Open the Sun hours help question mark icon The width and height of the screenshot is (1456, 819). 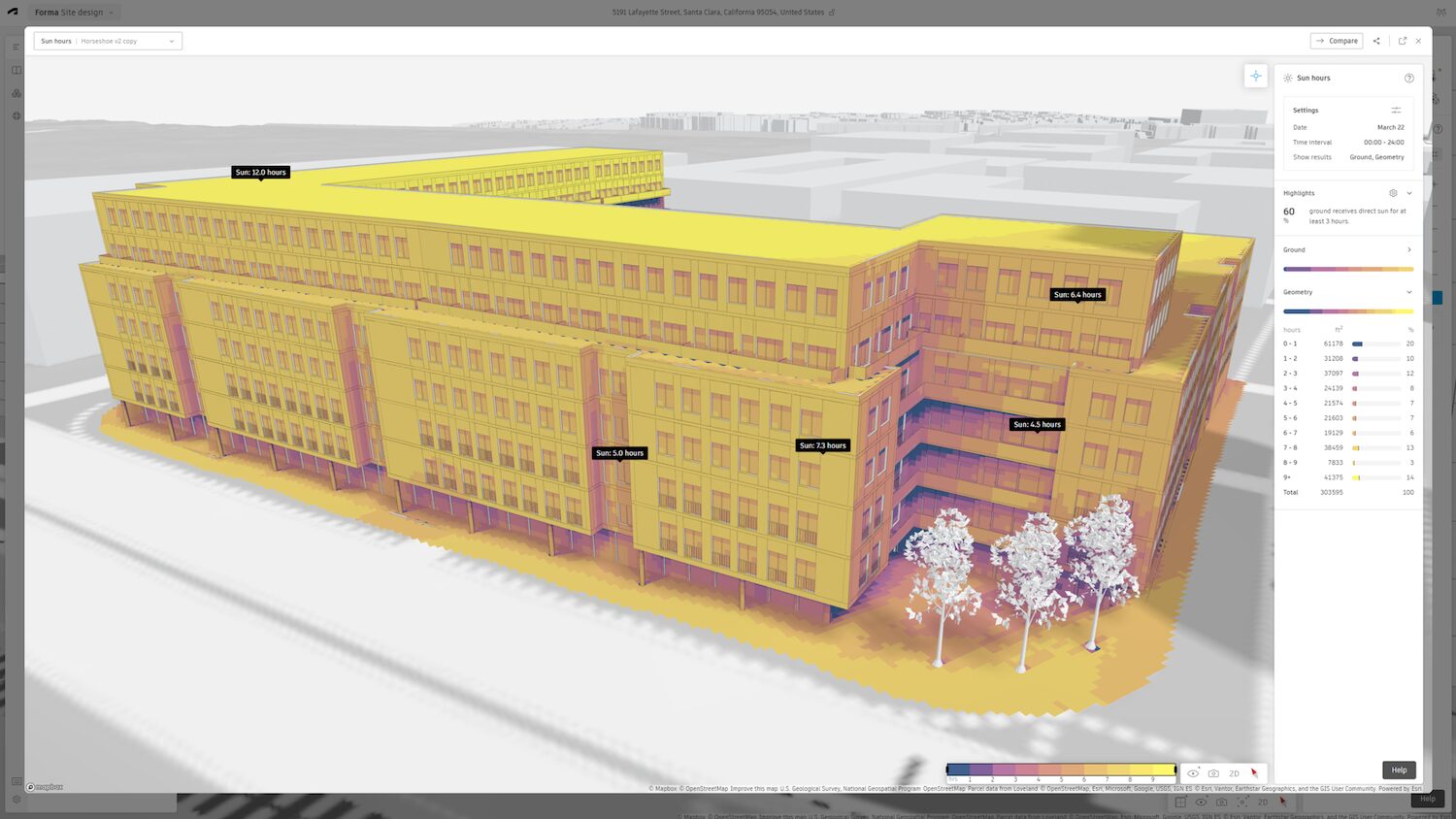click(x=1409, y=78)
